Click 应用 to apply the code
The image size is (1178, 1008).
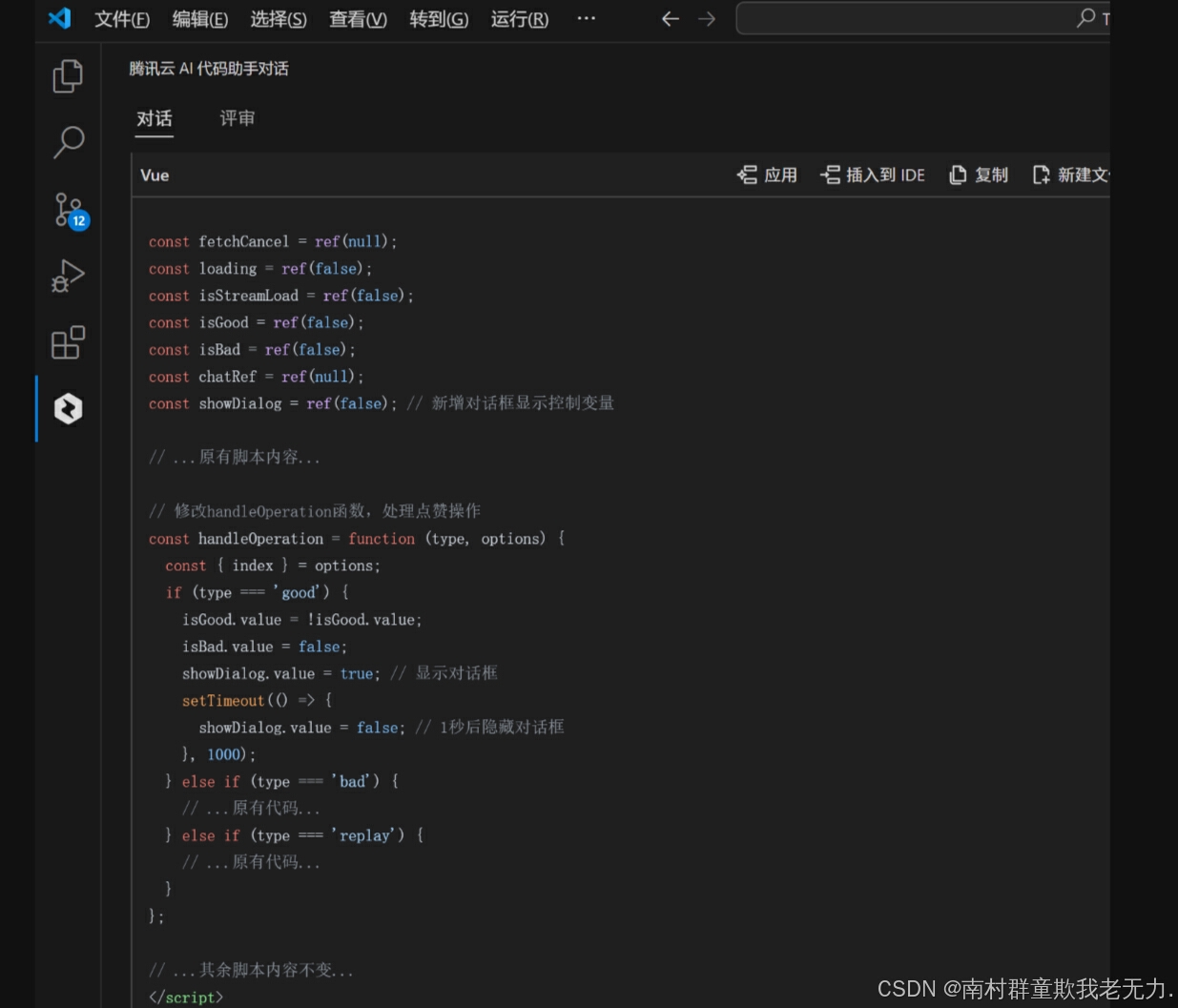click(767, 175)
